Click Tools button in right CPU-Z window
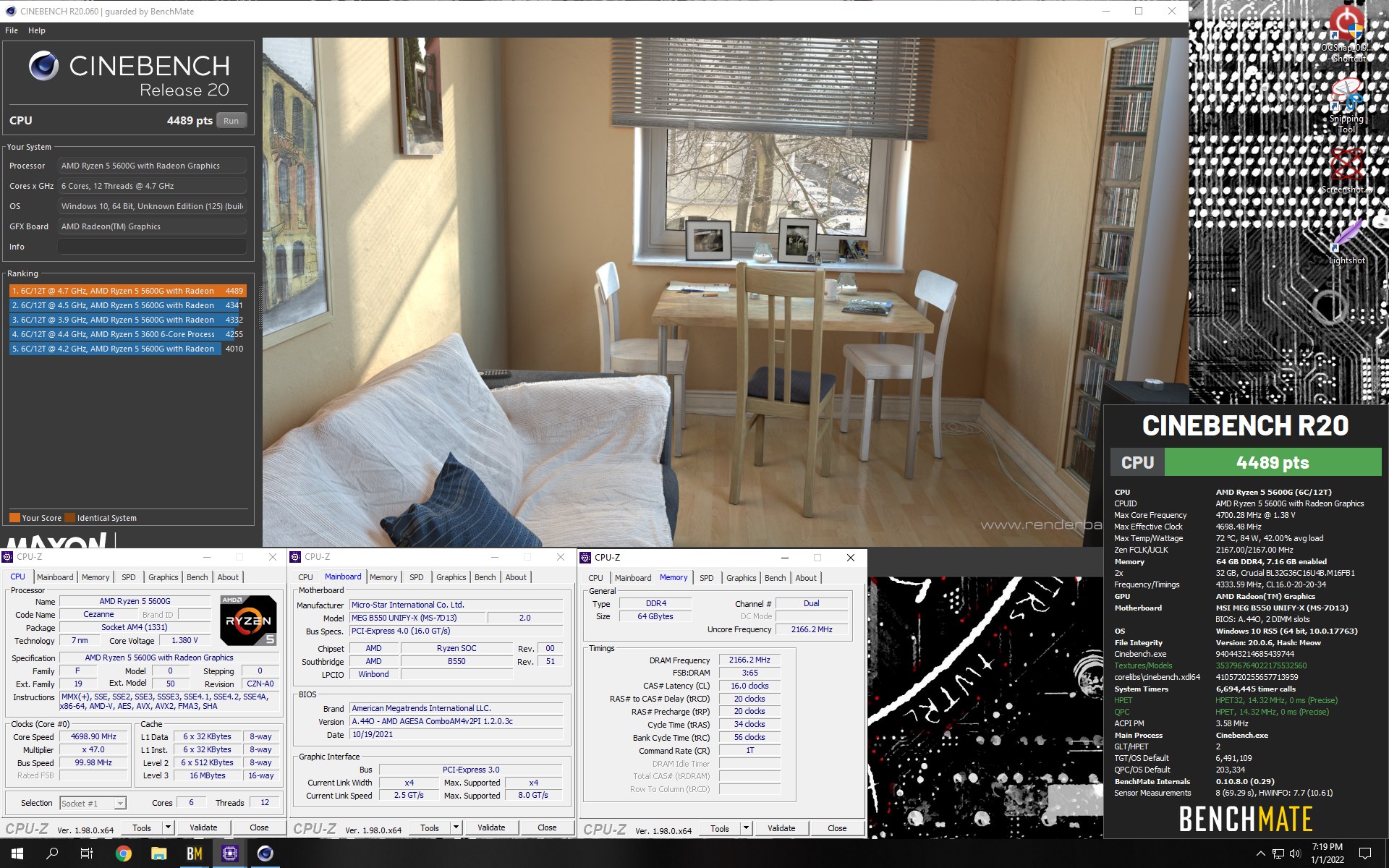Image resolution: width=1389 pixels, height=868 pixels. coord(720,828)
